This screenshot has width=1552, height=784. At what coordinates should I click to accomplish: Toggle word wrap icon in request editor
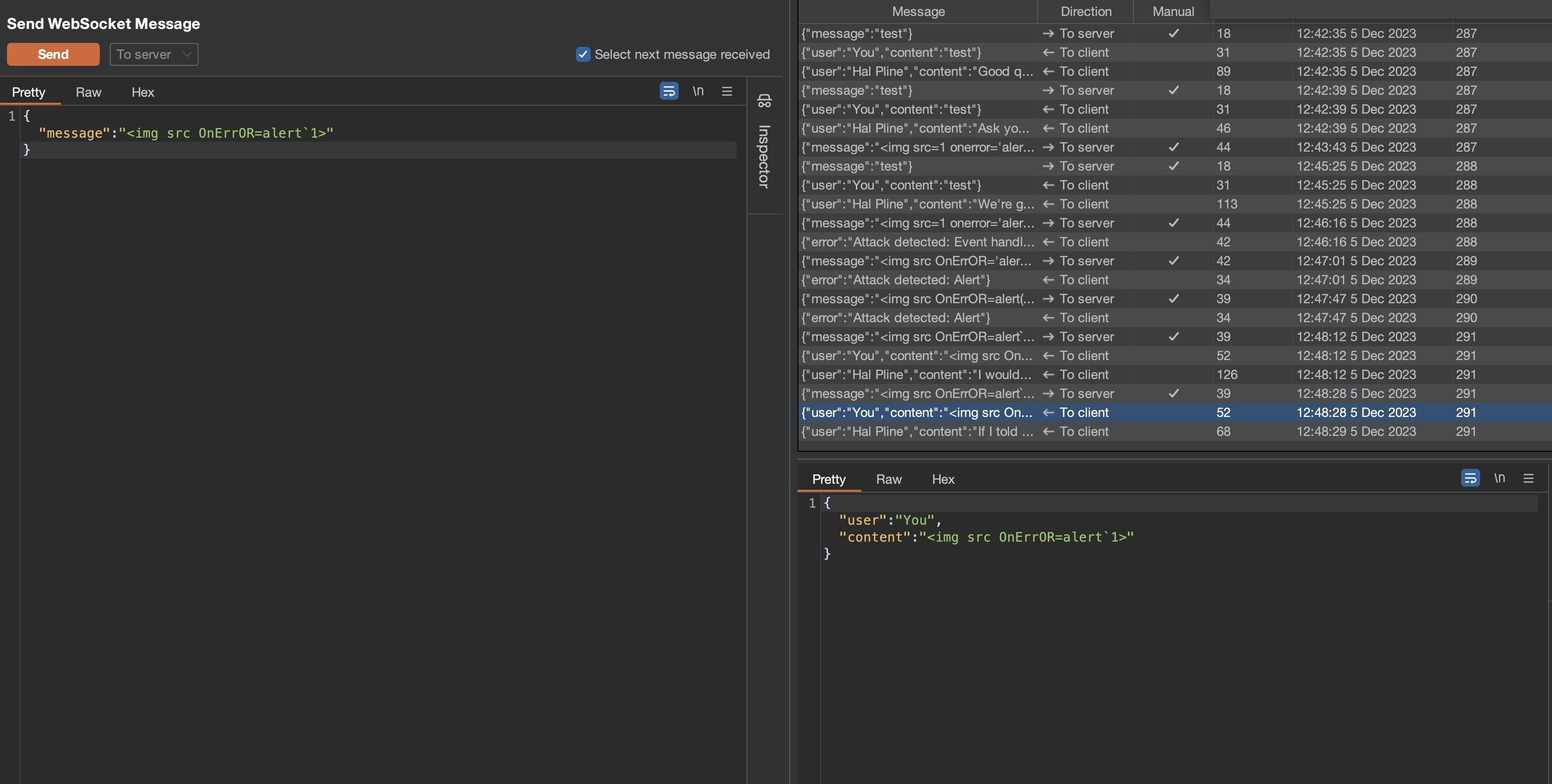pos(669,92)
